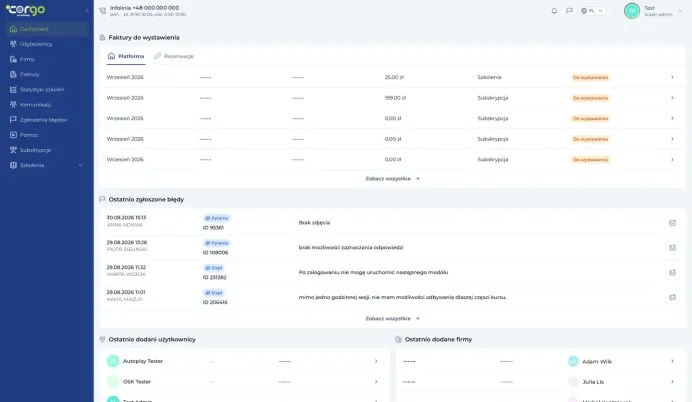Expand the user account menu chevron
The image size is (692, 402).
pos(680,11)
